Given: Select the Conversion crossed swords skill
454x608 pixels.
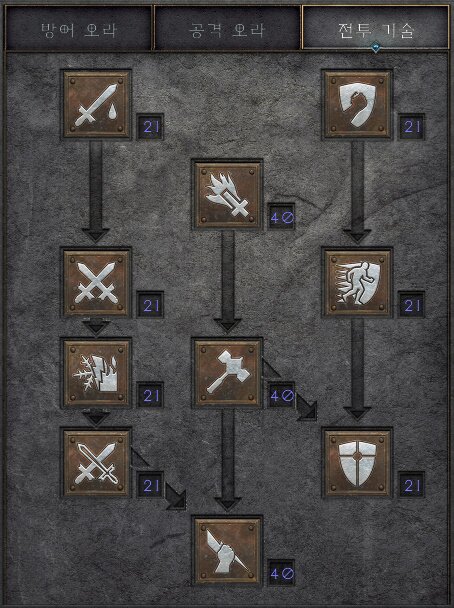Looking at the screenshot, I should click(x=97, y=462).
